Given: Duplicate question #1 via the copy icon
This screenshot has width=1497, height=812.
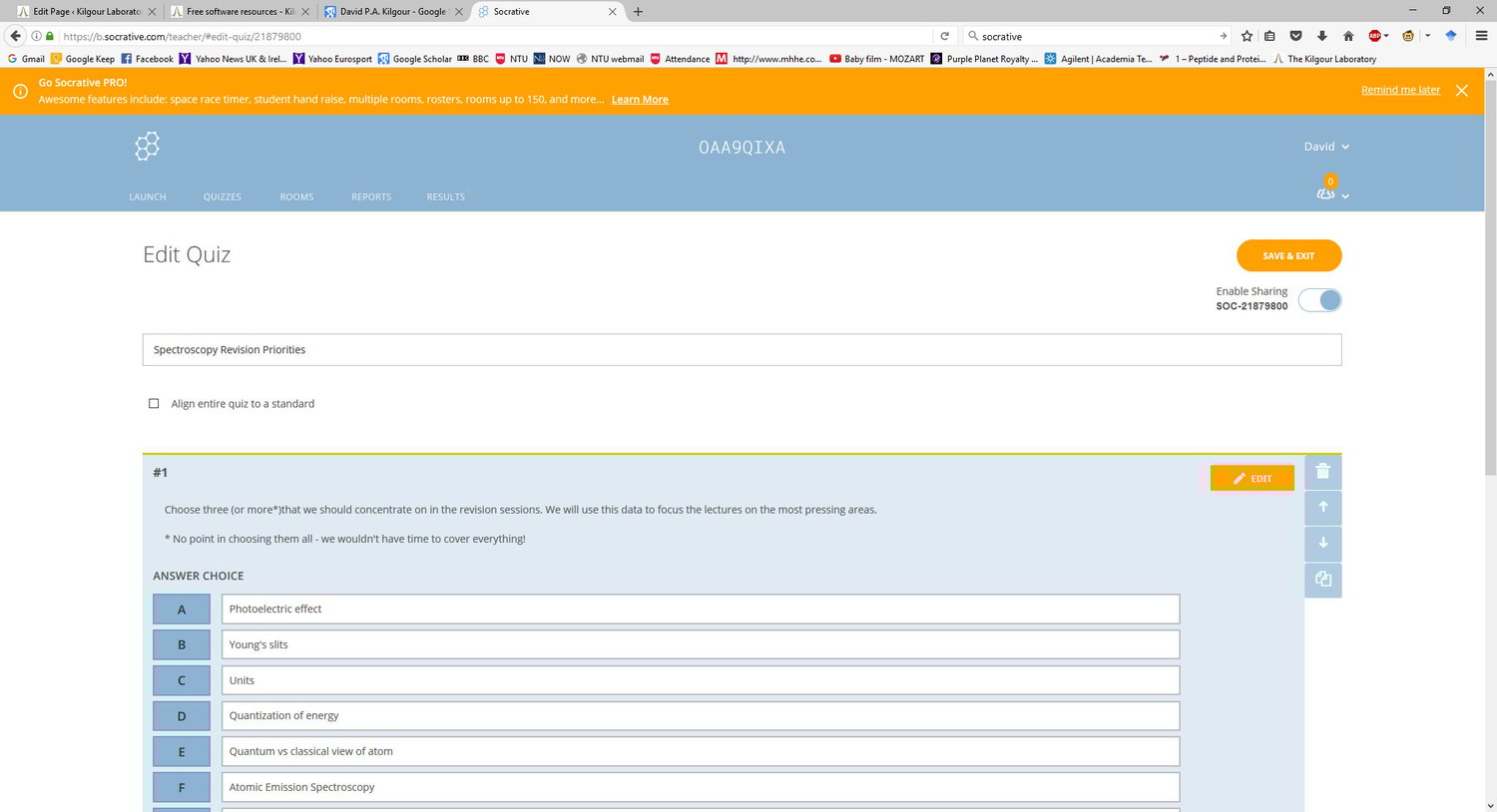Looking at the screenshot, I should (x=1322, y=579).
